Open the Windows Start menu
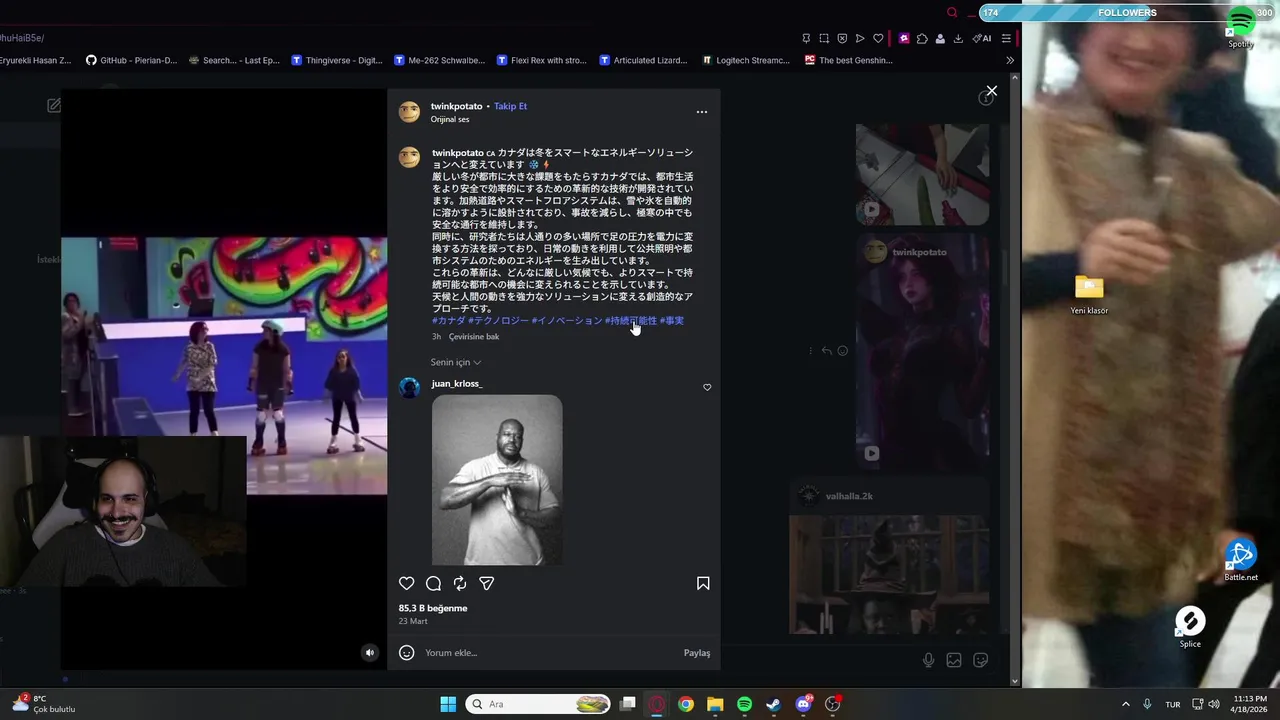The image size is (1280, 720). 448,704
